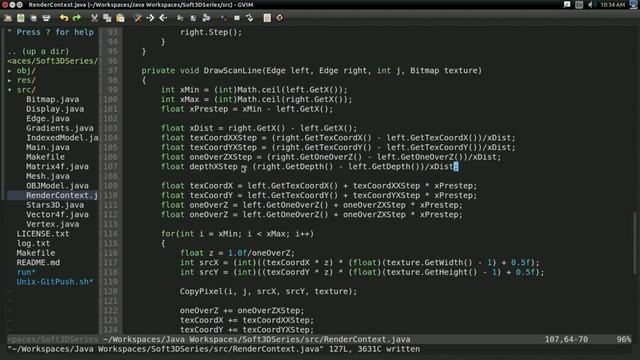Open Gradients.java file

pyautogui.click(x=60, y=128)
